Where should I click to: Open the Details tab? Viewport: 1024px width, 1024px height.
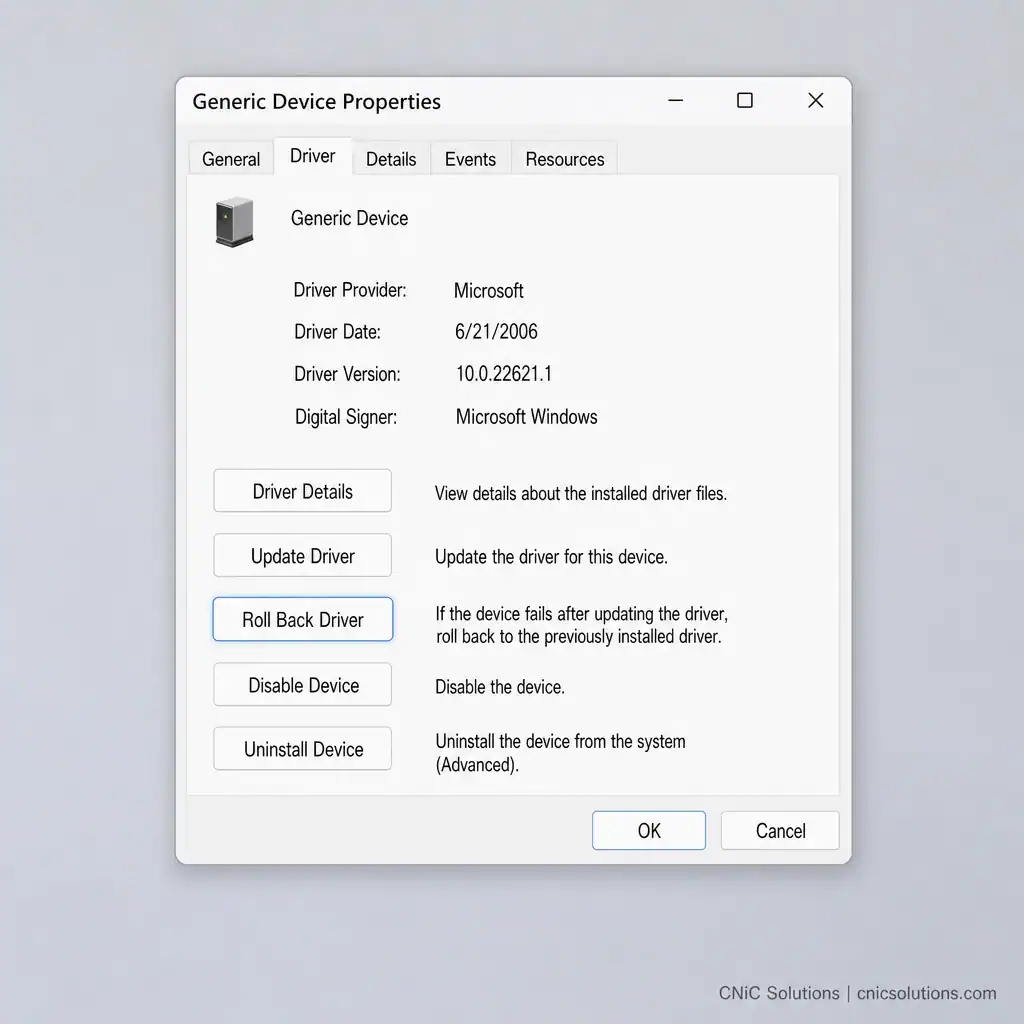391,159
